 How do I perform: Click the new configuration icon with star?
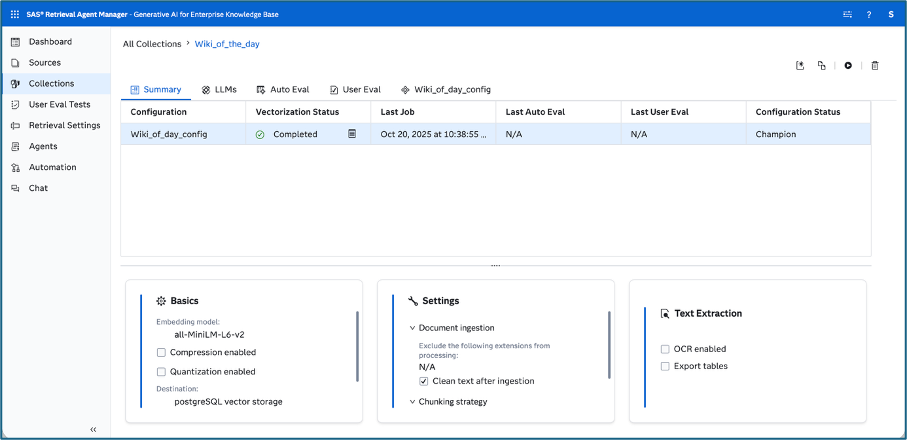point(800,65)
